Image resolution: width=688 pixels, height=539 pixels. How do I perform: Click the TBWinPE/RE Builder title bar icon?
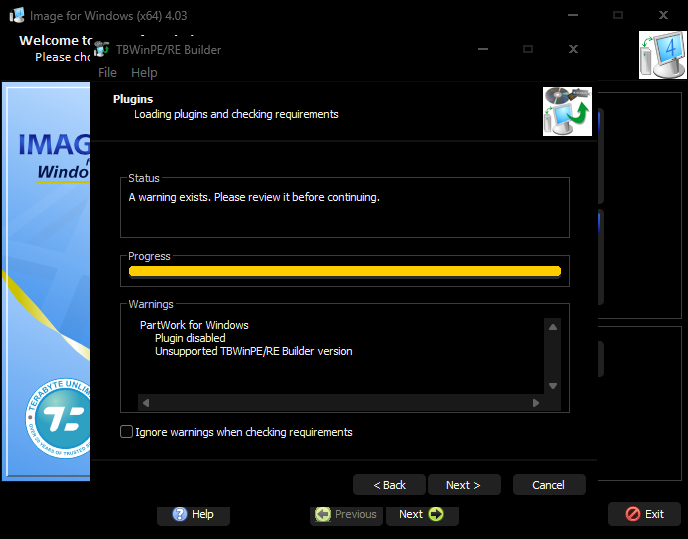coord(102,49)
